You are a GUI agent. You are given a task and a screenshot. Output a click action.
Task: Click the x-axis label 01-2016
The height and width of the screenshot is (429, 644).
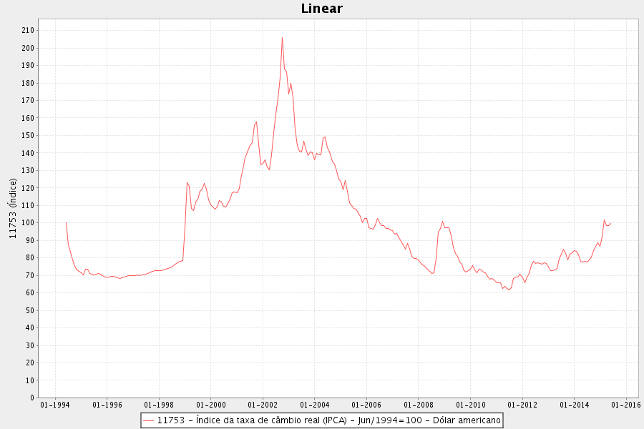coord(626,405)
